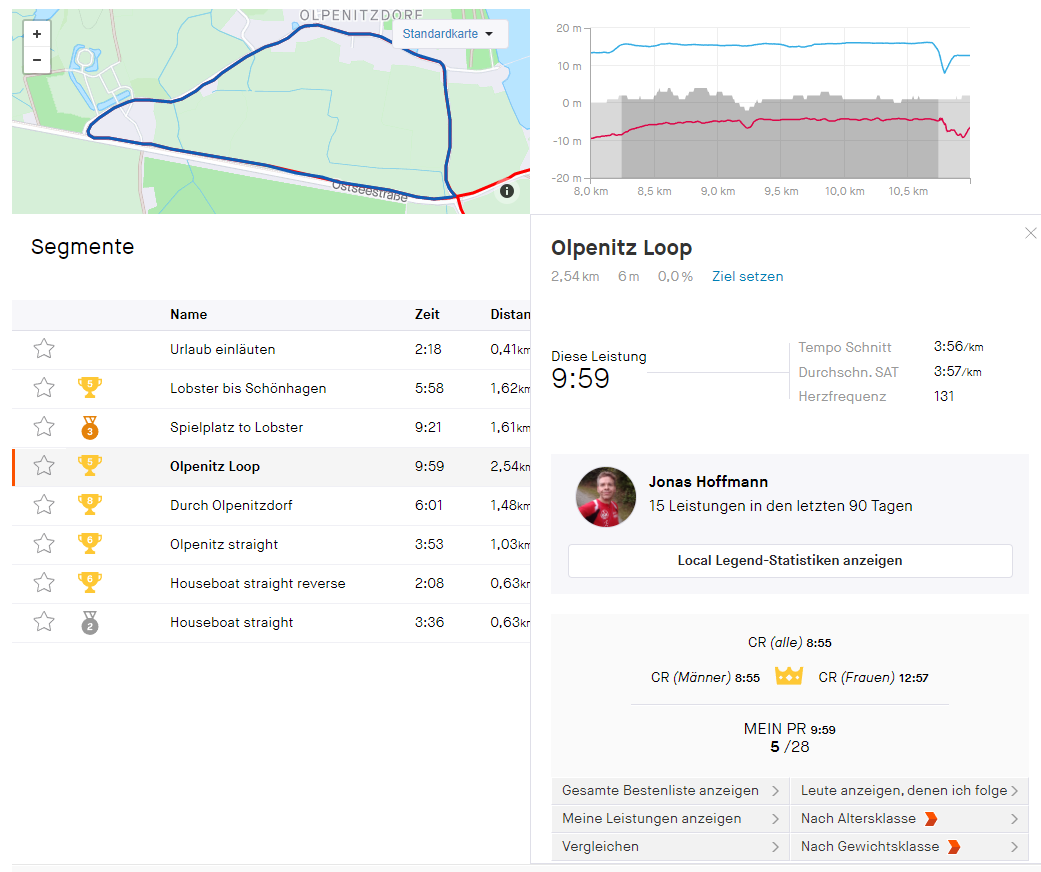Click silver medal icon for Houseboat straight
Viewport: 1041px width, 872px height.
point(90,622)
